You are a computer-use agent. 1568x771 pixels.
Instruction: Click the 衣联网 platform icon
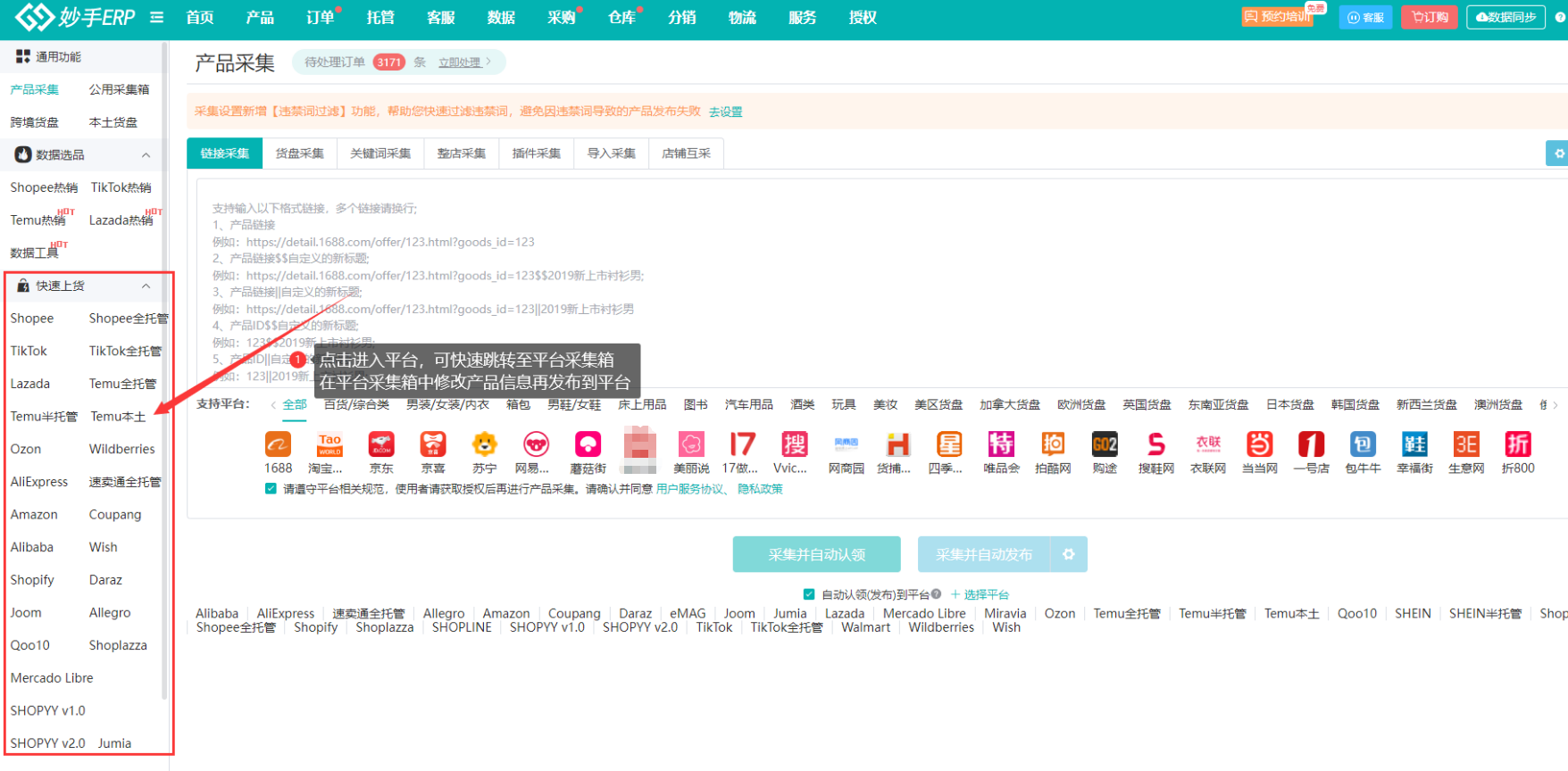click(1208, 444)
